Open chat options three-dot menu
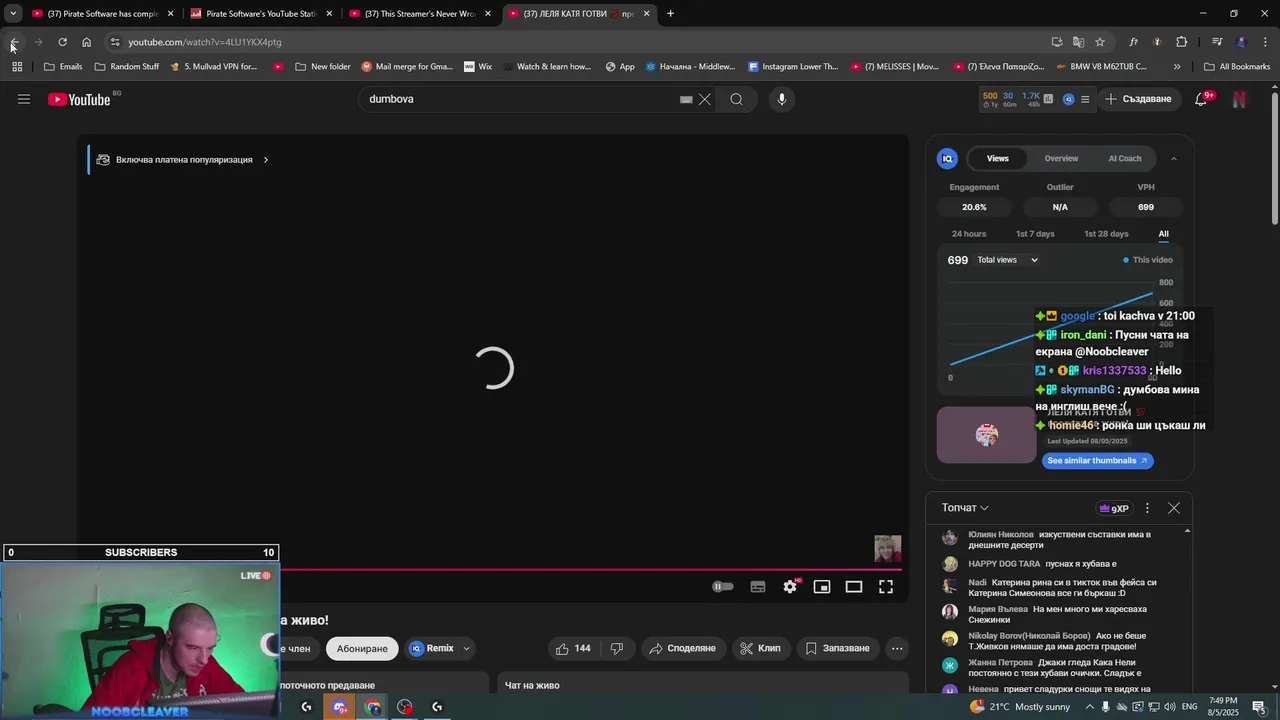1280x720 pixels. (1147, 508)
